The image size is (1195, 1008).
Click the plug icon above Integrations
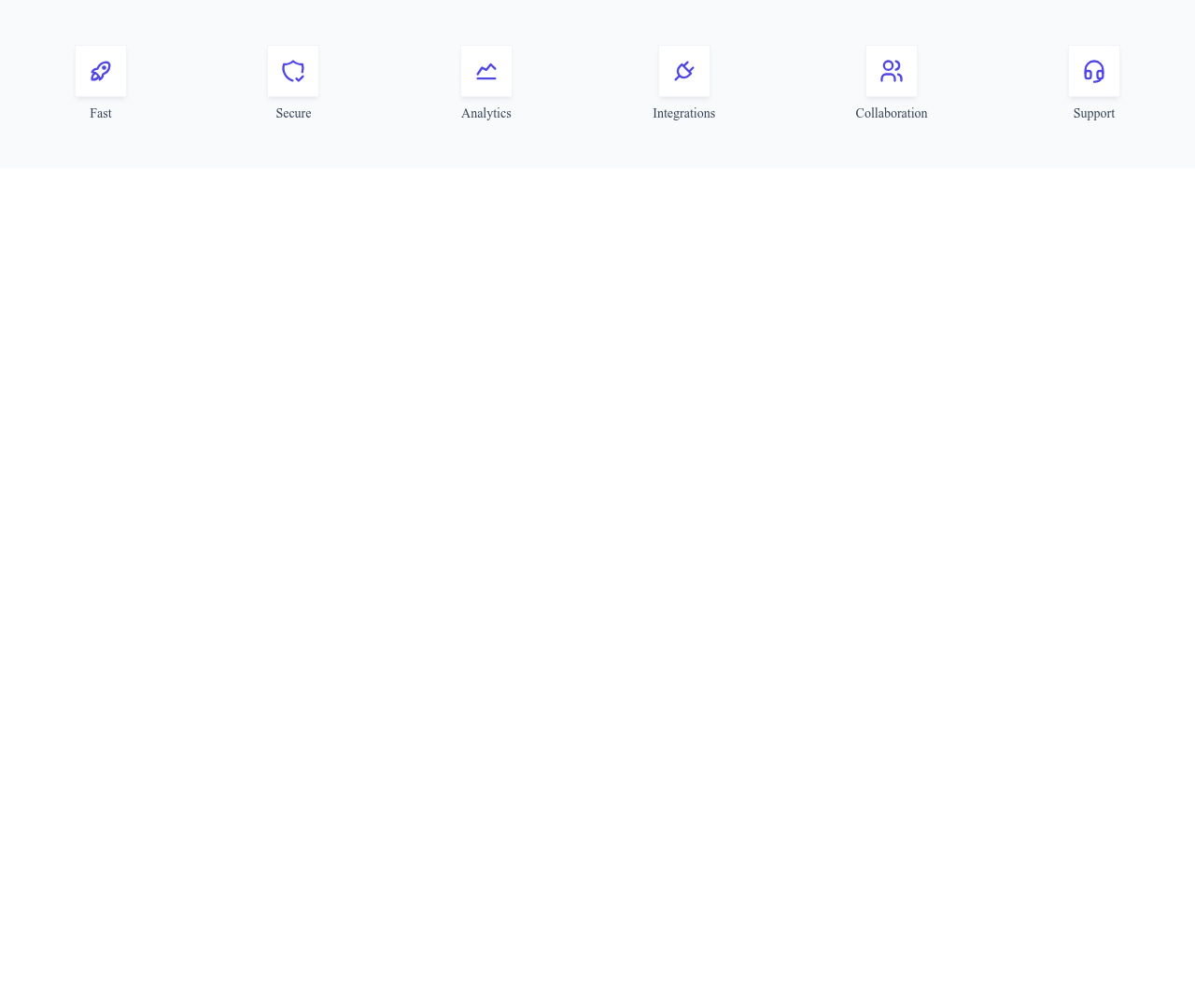(684, 71)
